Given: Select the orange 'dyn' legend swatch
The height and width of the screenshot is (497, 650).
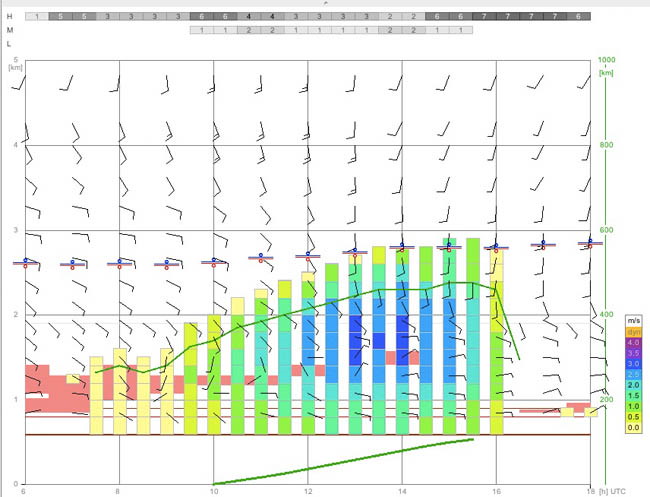Looking at the screenshot, I should [633, 332].
